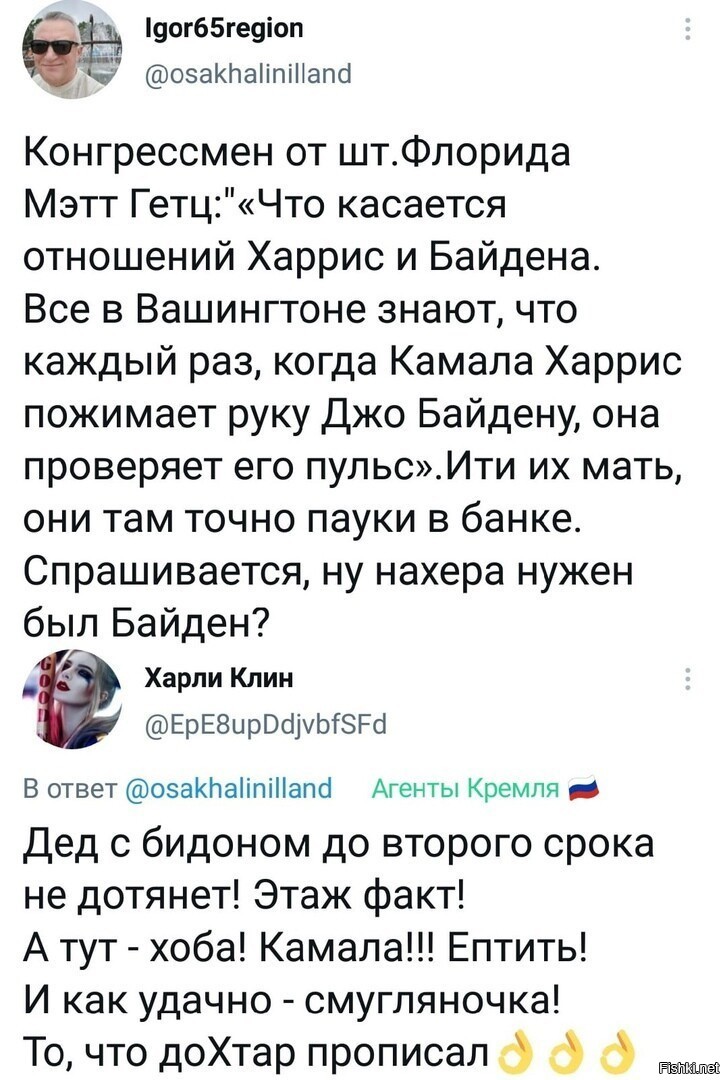Open the tweet about Мэтт Гетц
The image size is (725, 1080).
[x=353, y=388]
